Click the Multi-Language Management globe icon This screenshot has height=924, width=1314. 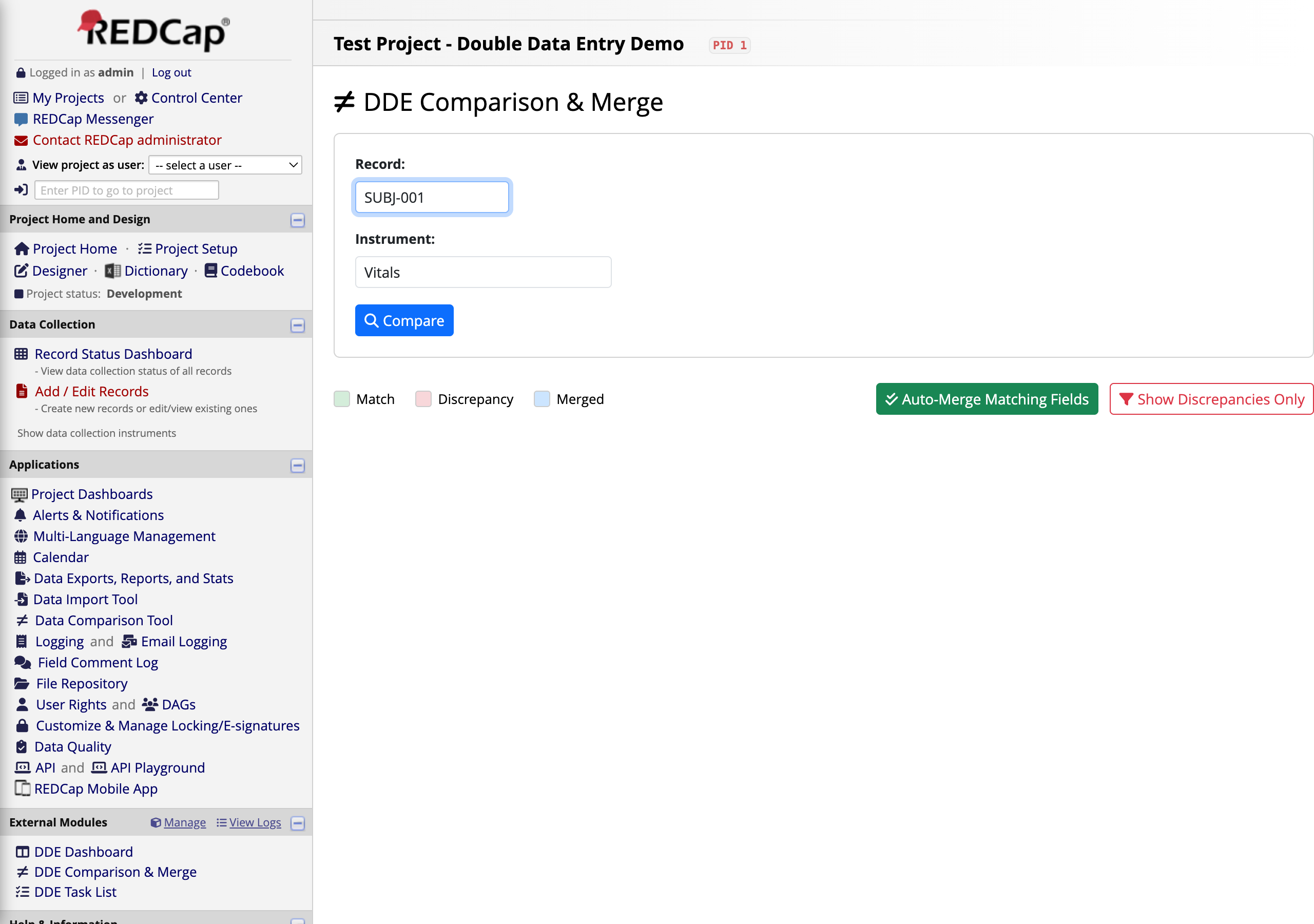21,536
